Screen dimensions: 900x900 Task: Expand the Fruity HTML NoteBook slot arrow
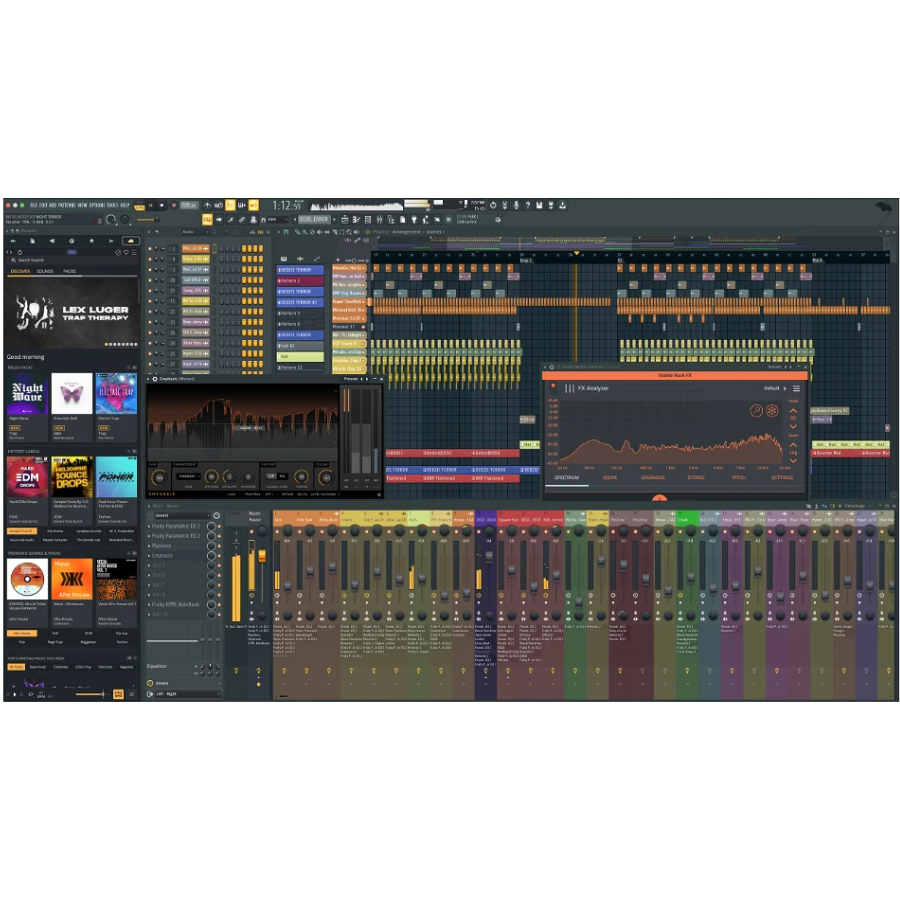coord(149,604)
